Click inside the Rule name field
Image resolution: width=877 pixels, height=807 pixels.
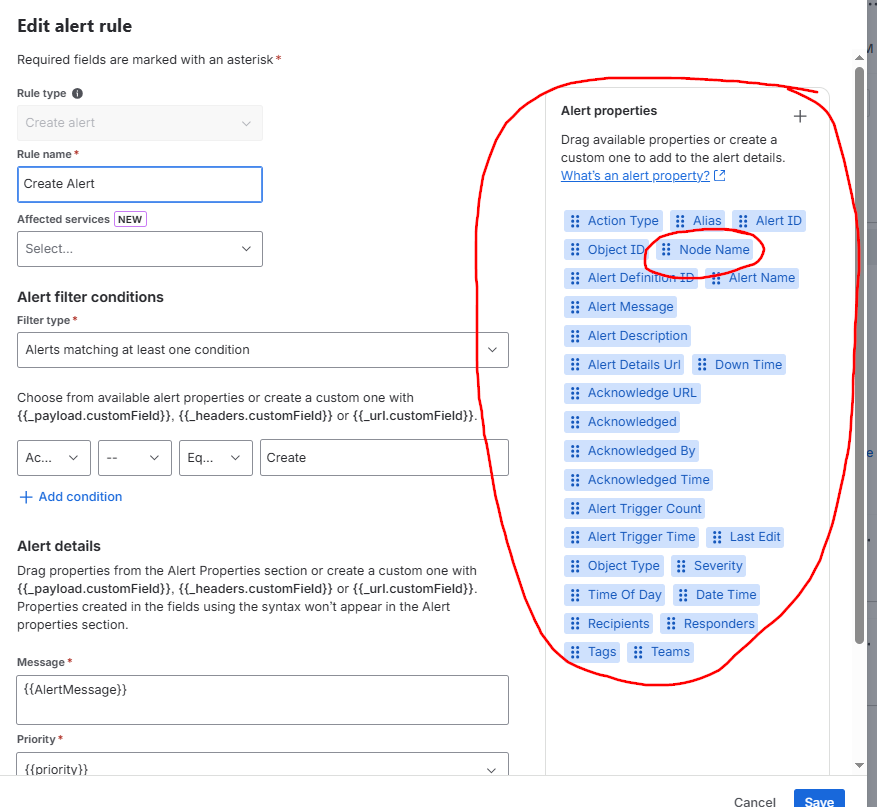[139, 184]
